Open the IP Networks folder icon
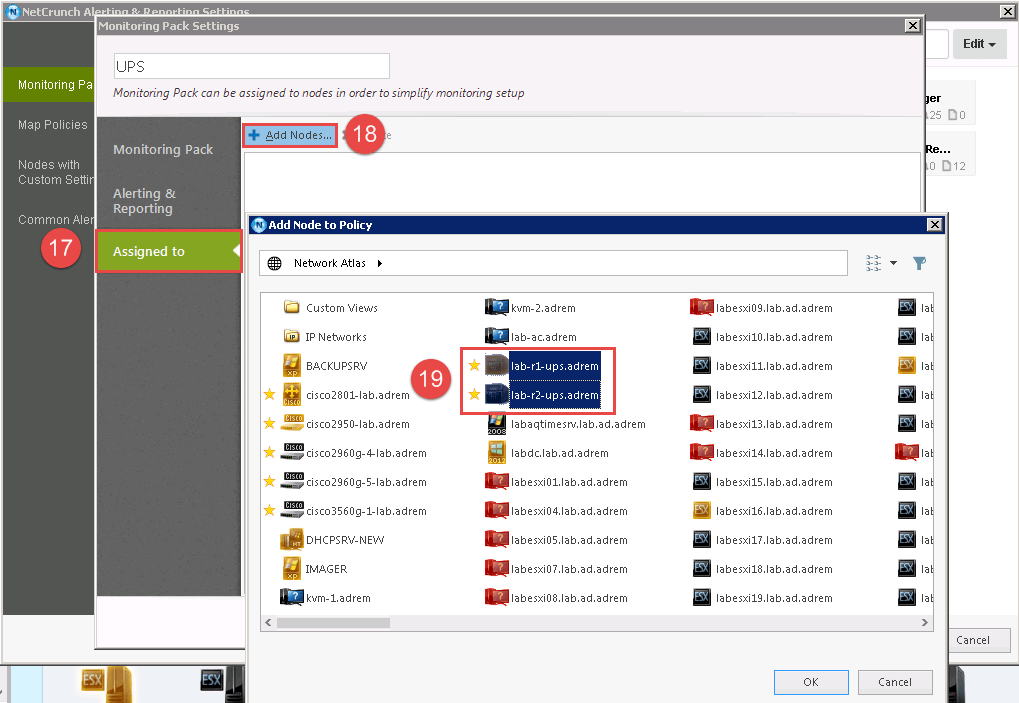 pos(292,337)
